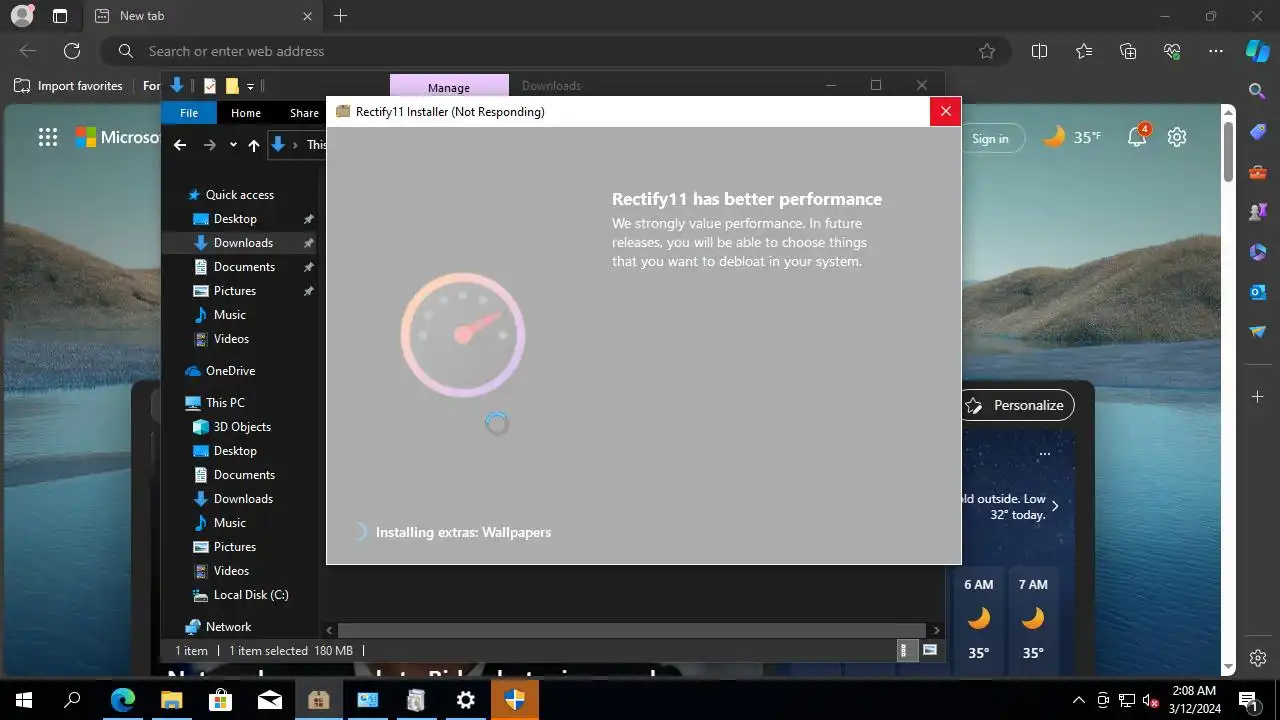Select This PC in Explorer tree
1280x720 pixels.
coord(225,403)
